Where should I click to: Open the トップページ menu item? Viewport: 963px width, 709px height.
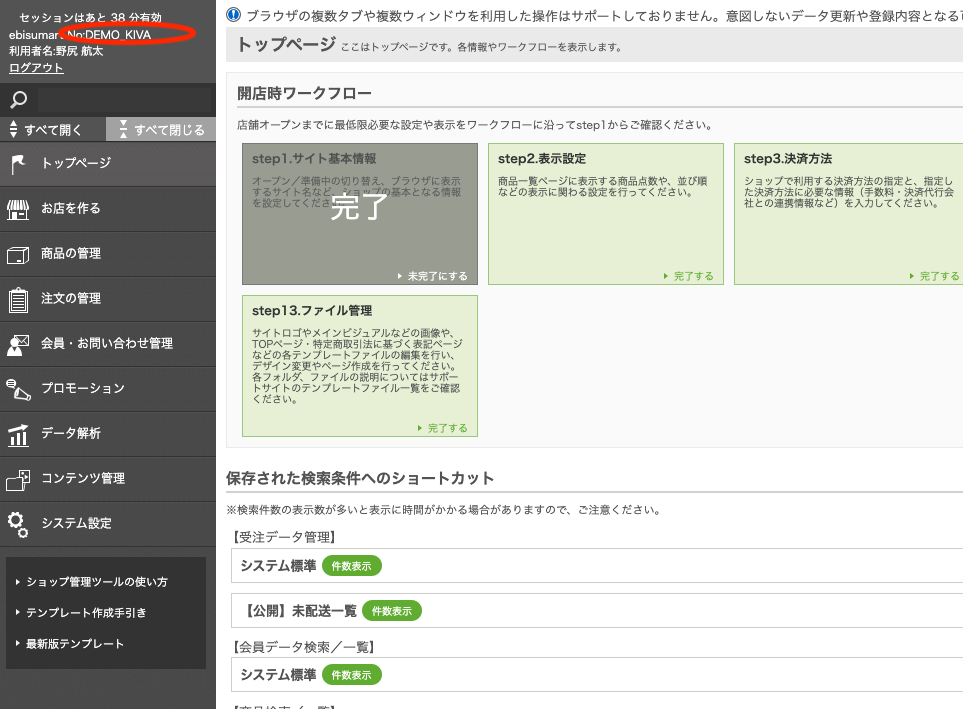(x=108, y=164)
